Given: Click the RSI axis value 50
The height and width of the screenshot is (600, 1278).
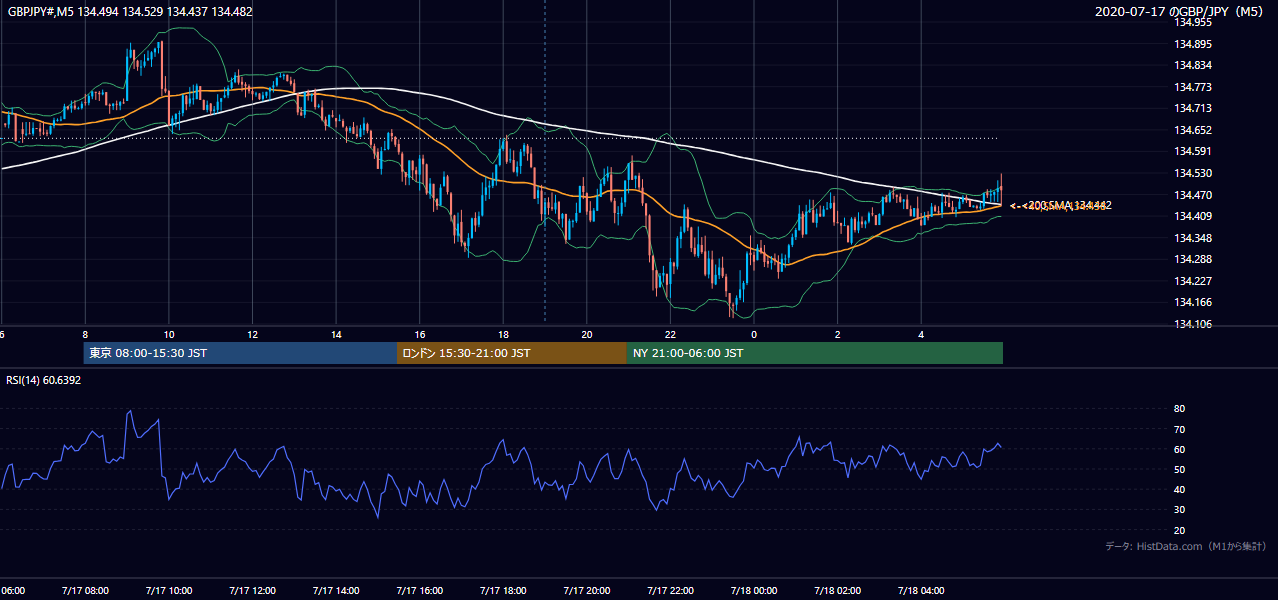Looking at the screenshot, I should pos(1179,469).
